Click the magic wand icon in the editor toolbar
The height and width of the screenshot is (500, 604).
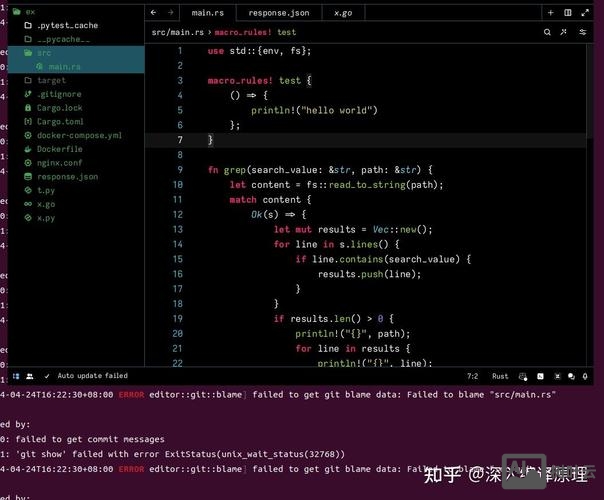coord(564,32)
